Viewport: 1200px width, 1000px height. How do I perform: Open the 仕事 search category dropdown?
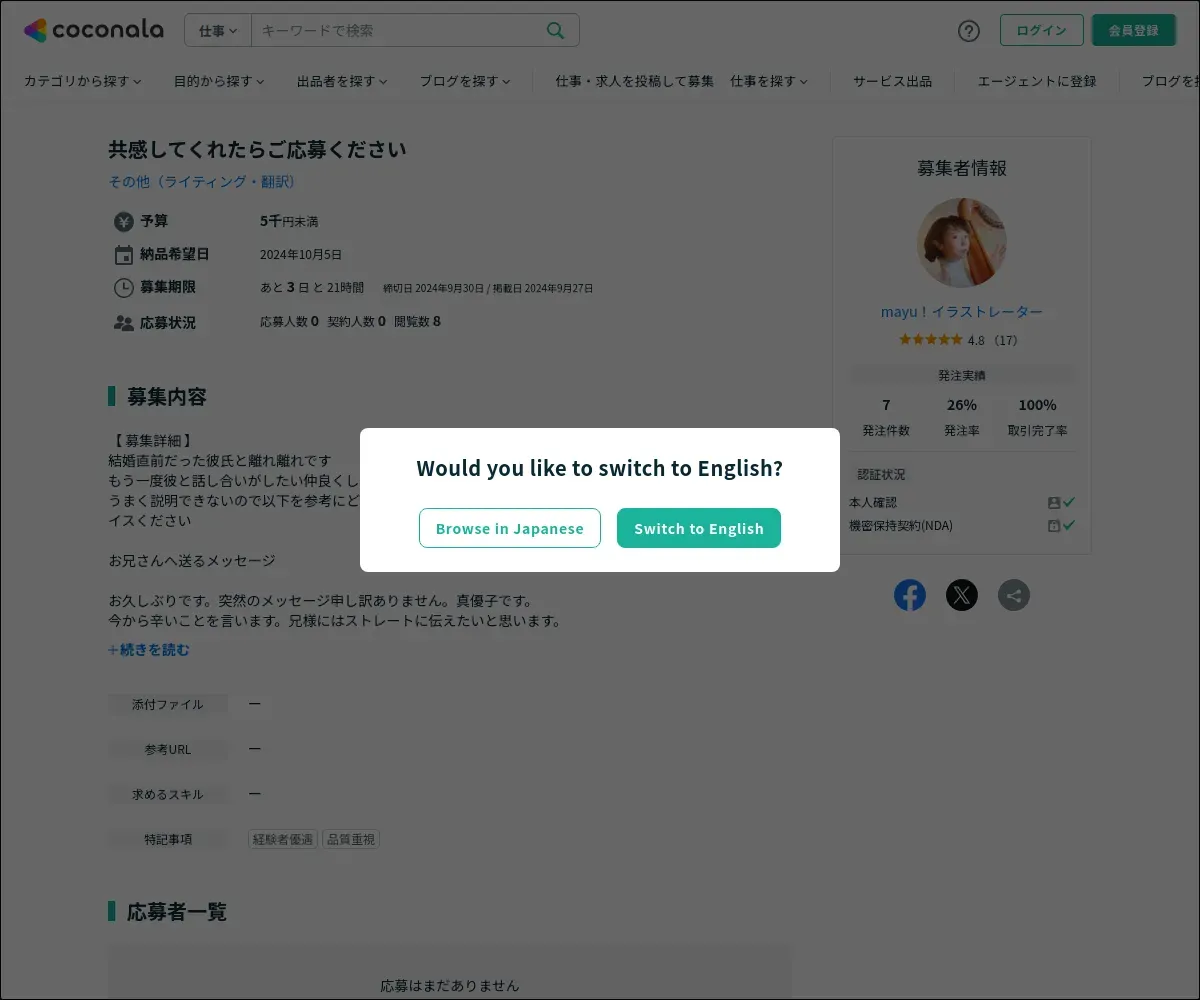tap(218, 30)
